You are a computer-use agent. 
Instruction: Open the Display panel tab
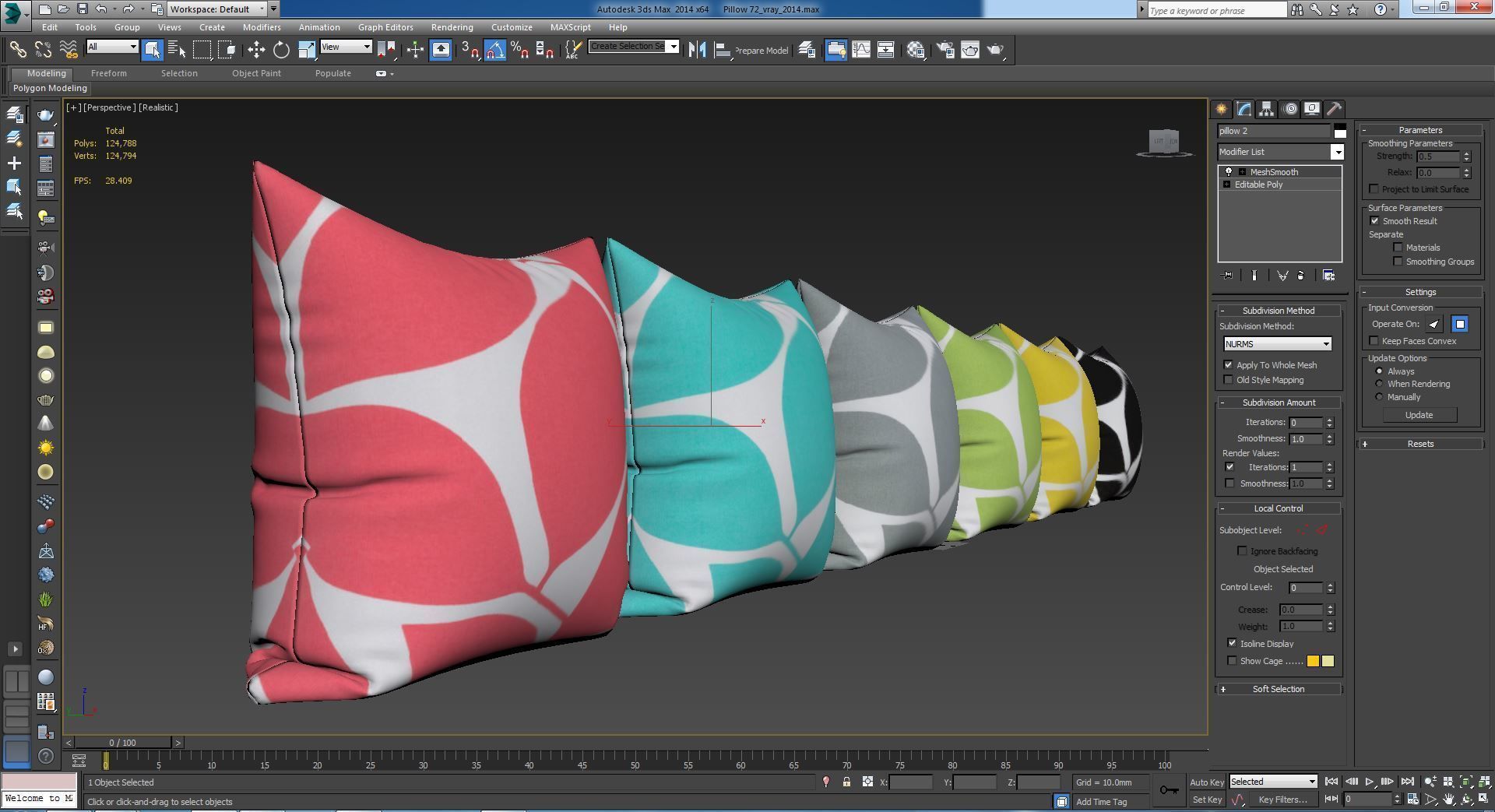pos(1312,109)
